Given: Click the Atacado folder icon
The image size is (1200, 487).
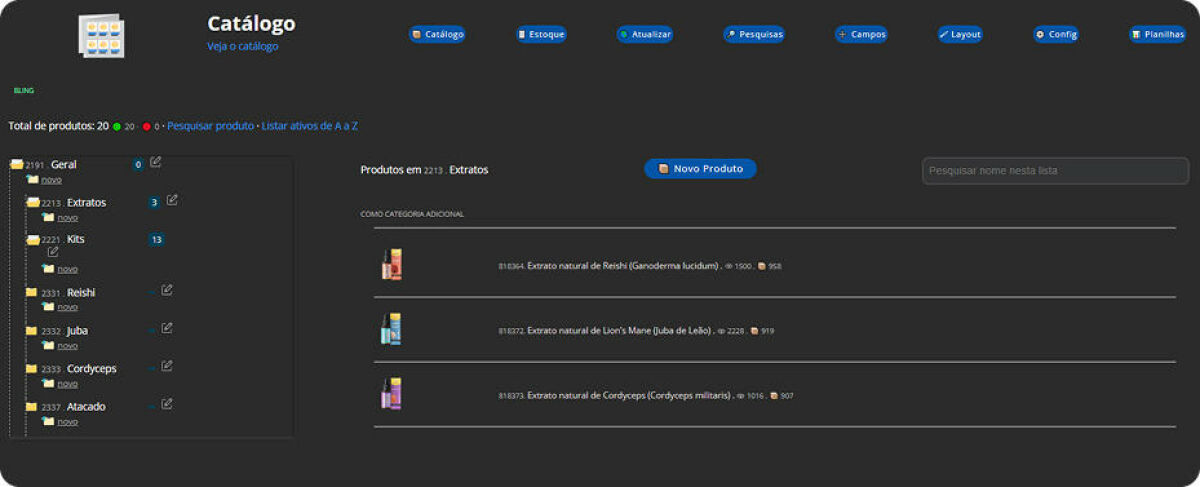Looking at the screenshot, I should tap(32, 407).
